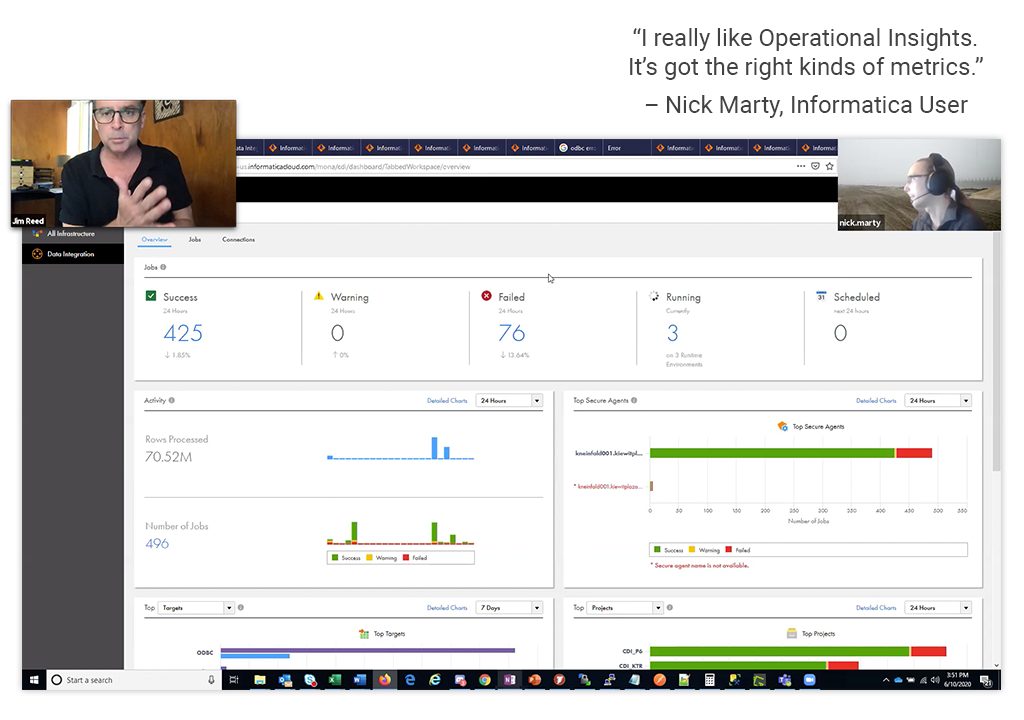Click Warning swatch in Secure Agents legend
Screen dimensions: 1024x720
pyautogui.click(x=692, y=549)
